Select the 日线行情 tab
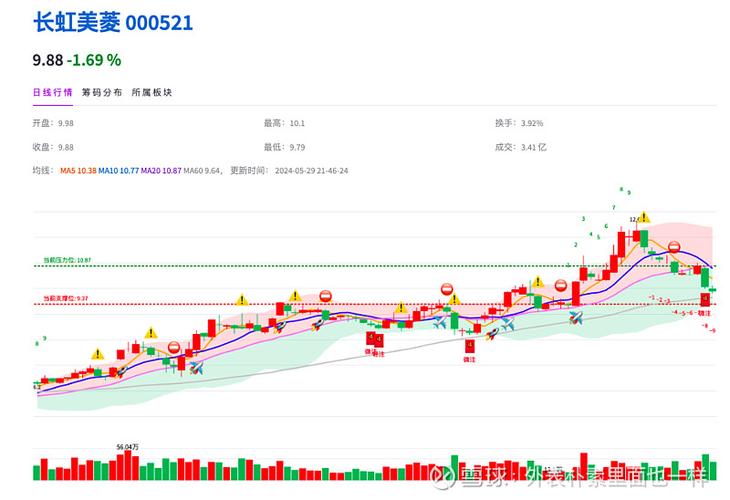Viewport: 730px width, 500px height. point(53,92)
